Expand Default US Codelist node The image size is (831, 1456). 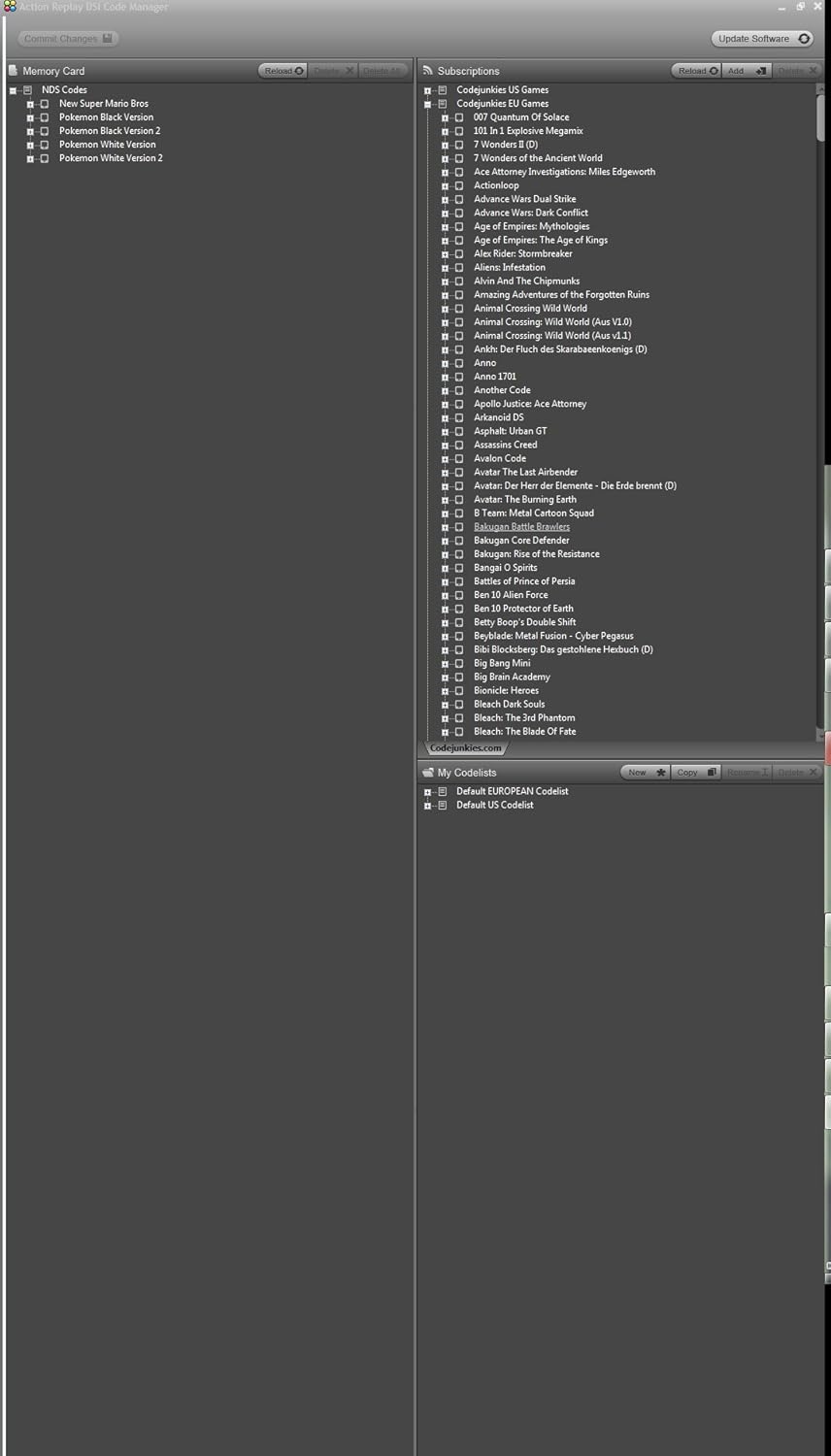[427, 806]
